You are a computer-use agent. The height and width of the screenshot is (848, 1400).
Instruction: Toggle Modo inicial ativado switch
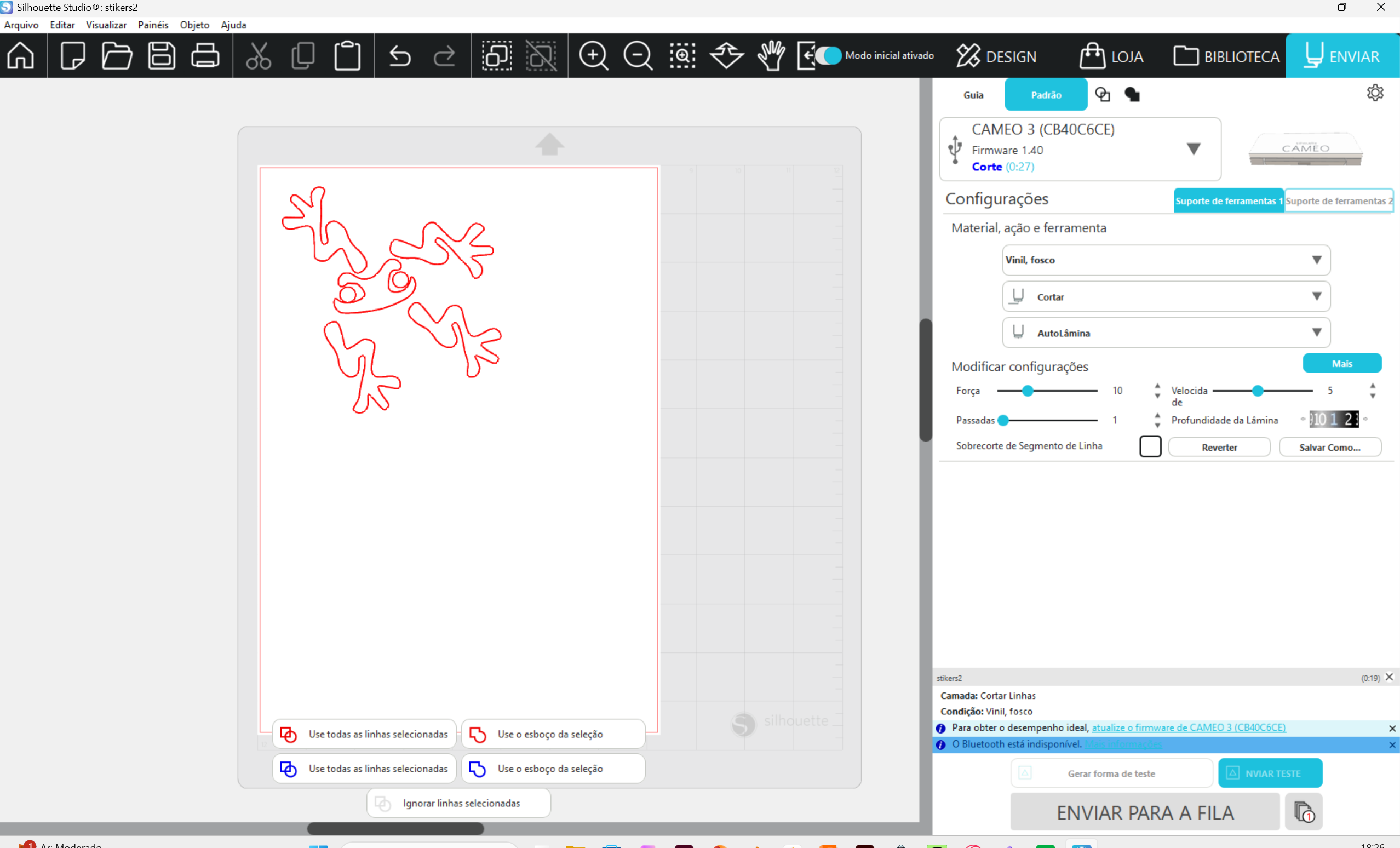point(829,55)
